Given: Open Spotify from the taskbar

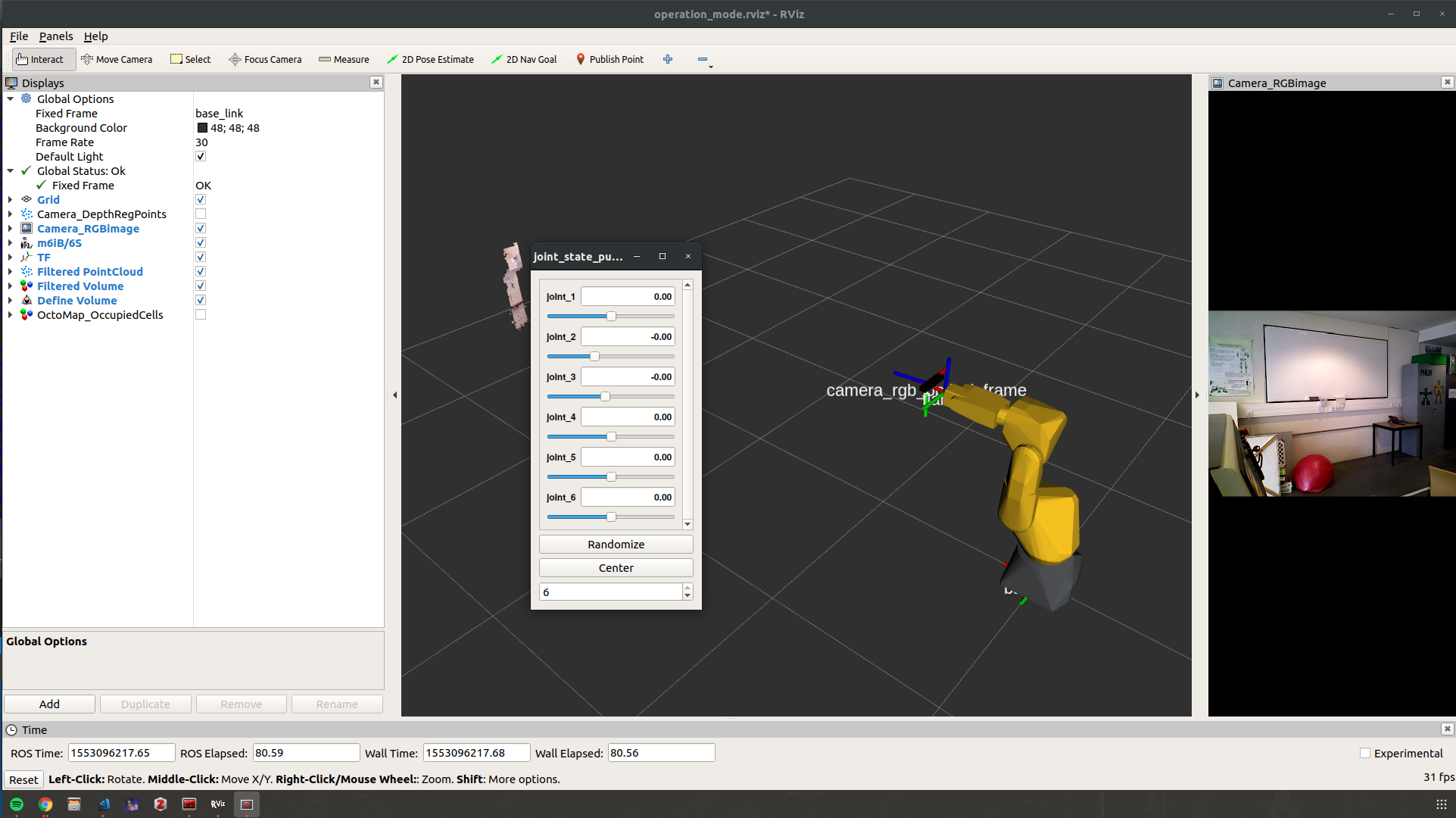Looking at the screenshot, I should pyautogui.click(x=17, y=804).
